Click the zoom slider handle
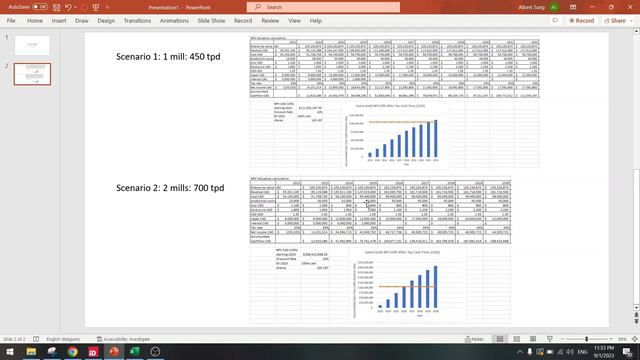640x360 pixels. (587, 339)
